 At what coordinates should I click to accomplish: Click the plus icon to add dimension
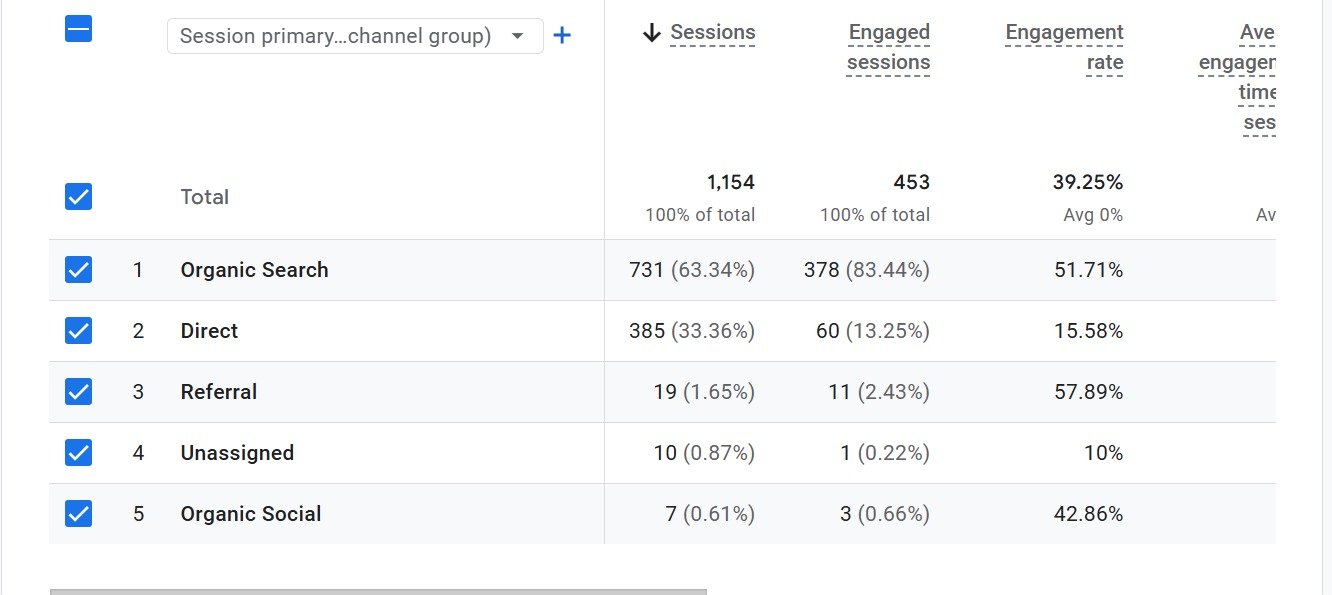pos(562,36)
